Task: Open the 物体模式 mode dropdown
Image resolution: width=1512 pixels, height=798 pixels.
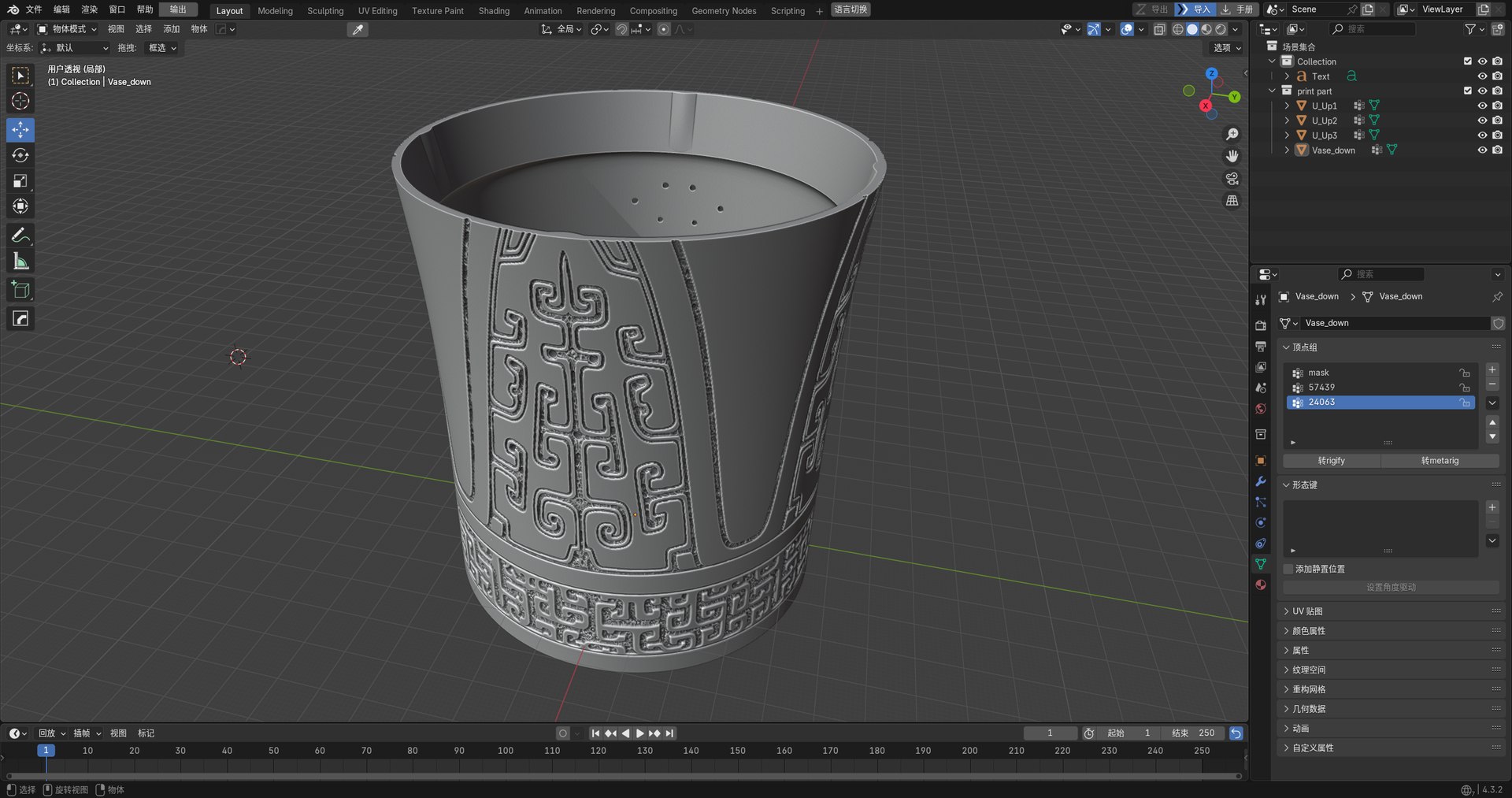Action: 68,29
